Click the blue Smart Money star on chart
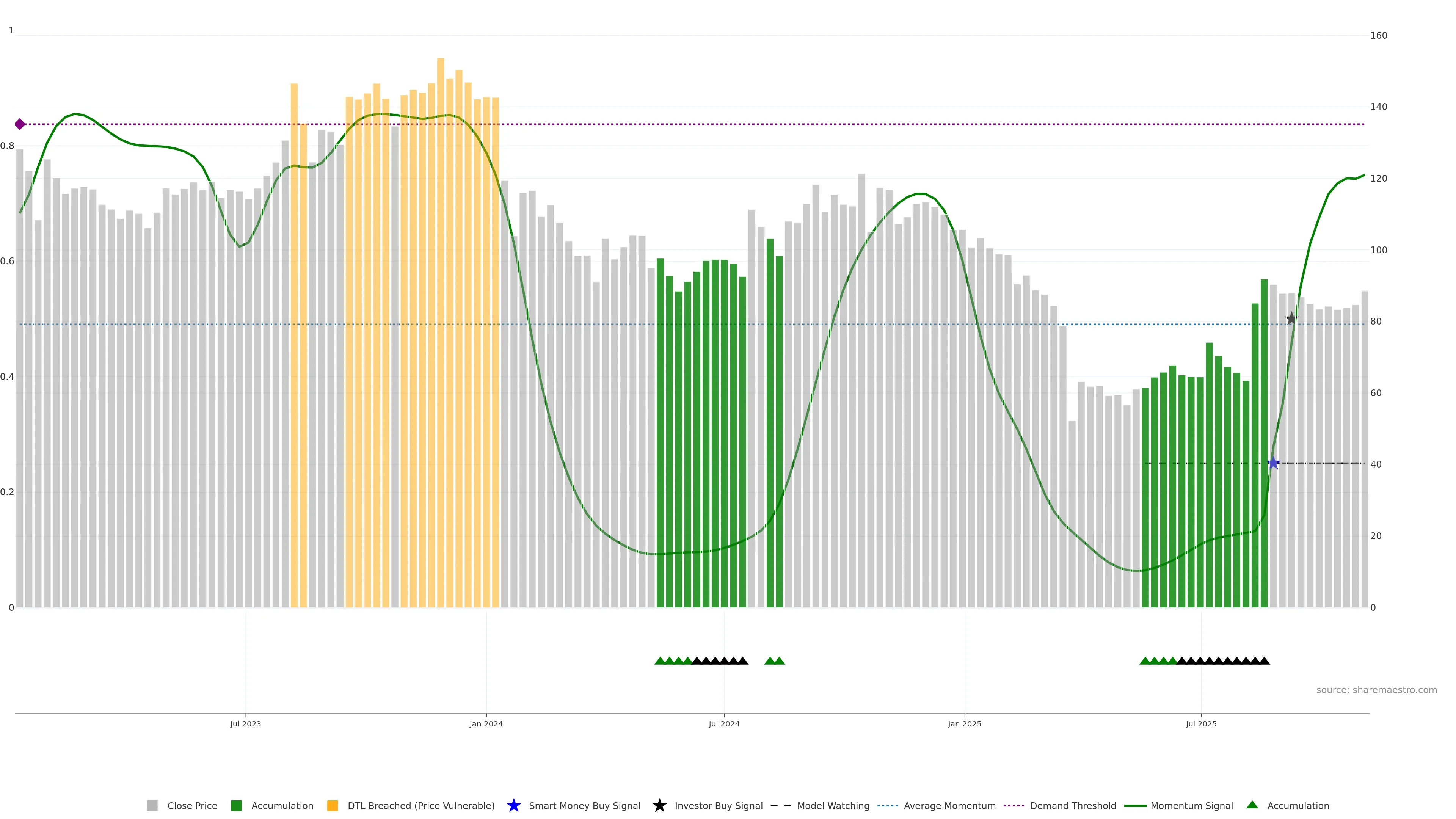 coord(1273,463)
